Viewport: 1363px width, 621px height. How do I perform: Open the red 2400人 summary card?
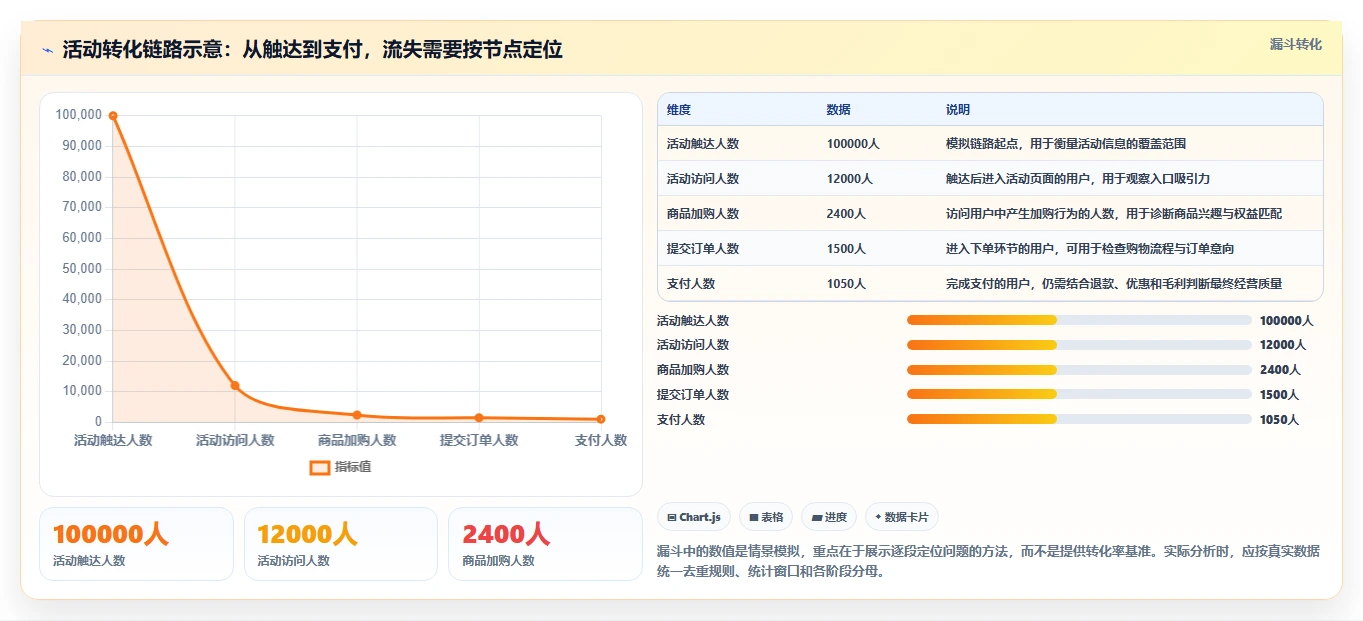click(545, 544)
